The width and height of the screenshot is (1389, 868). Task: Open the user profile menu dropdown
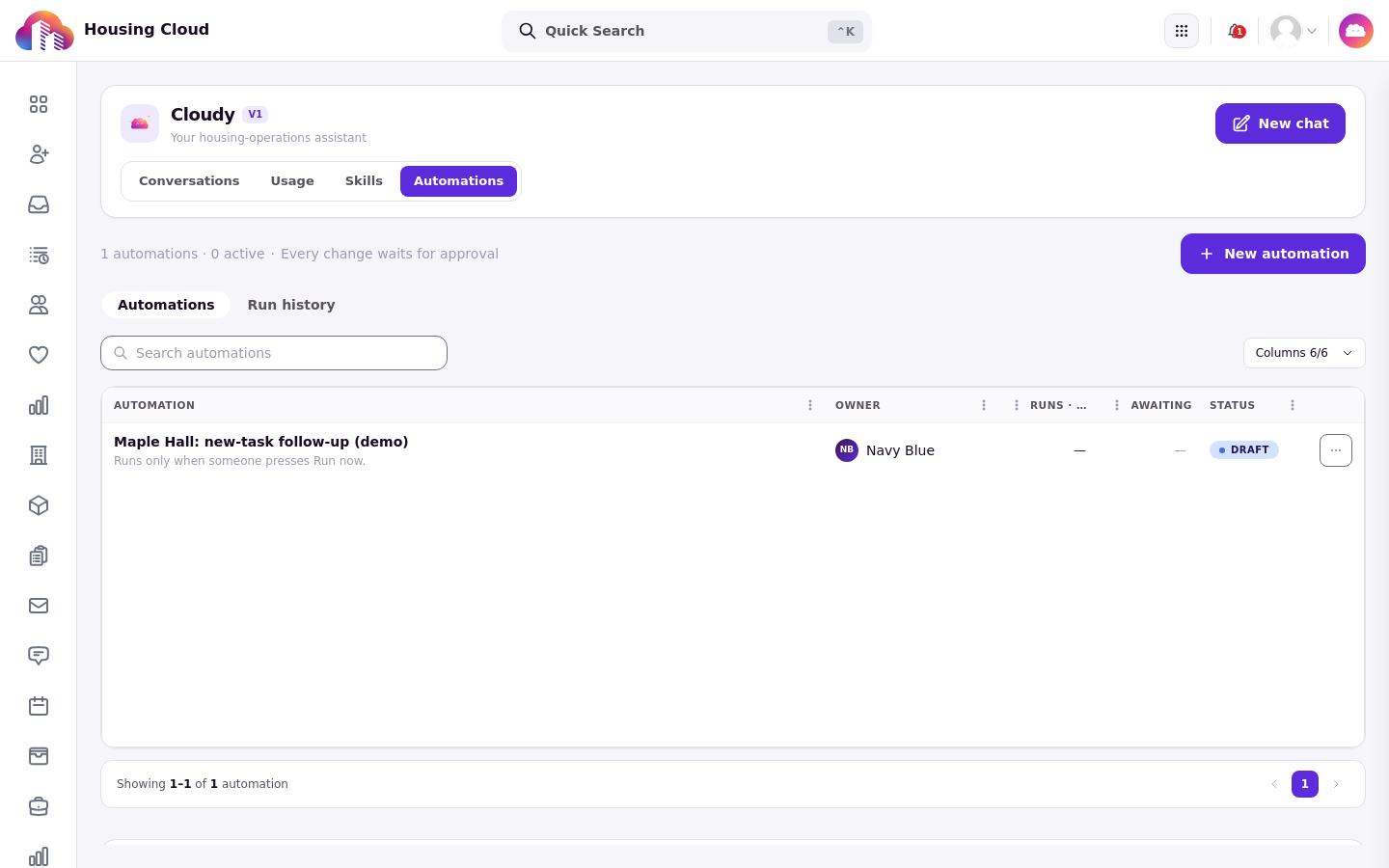pos(1294,31)
